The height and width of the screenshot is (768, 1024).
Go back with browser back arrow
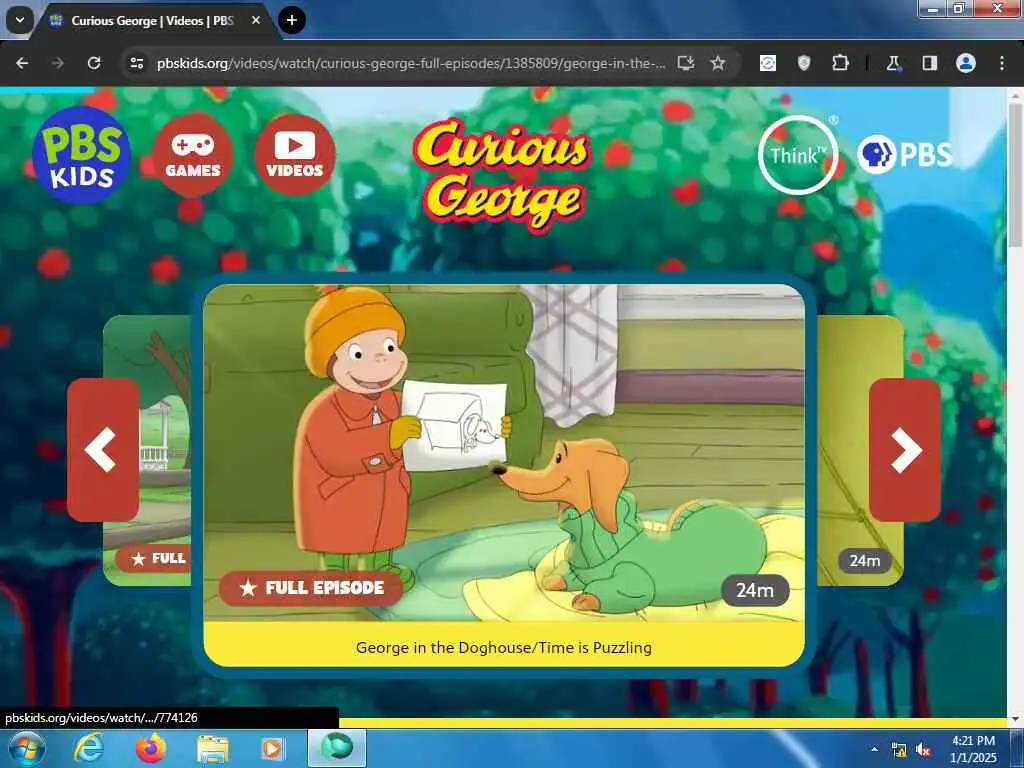click(x=22, y=63)
